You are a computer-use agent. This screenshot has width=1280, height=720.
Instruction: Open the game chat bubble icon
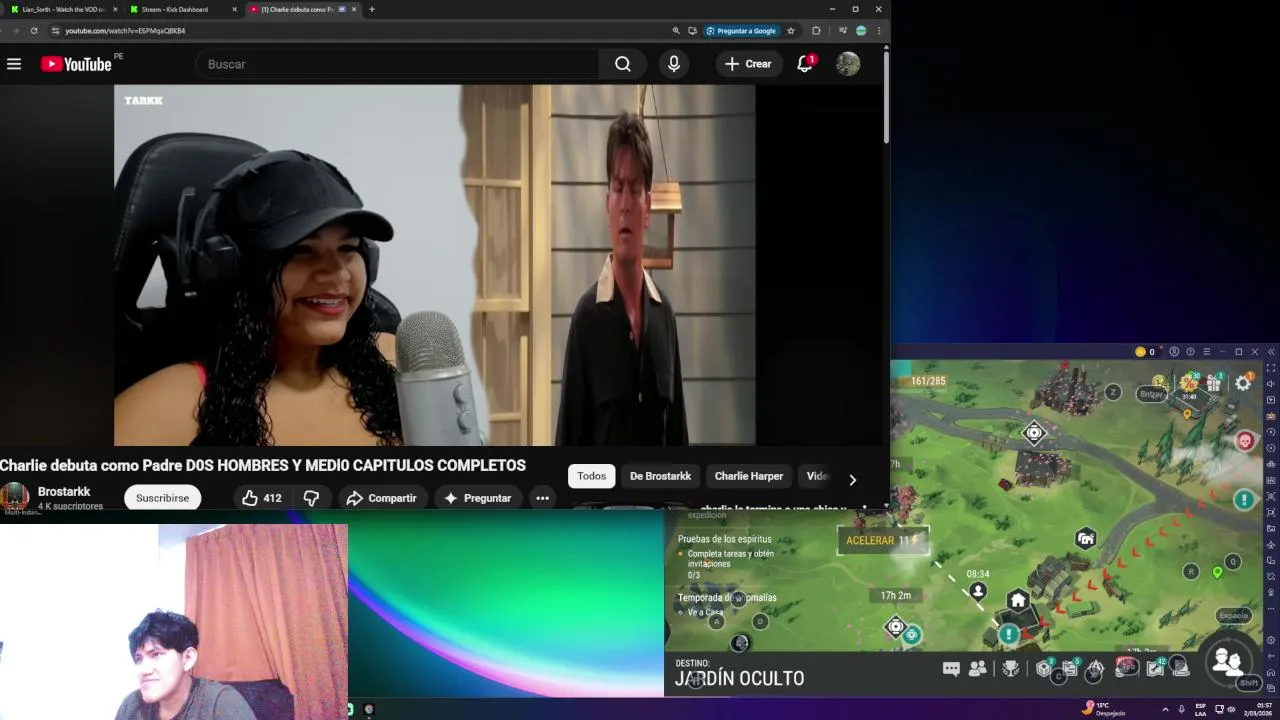pyautogui.click(x=951, y=668)
